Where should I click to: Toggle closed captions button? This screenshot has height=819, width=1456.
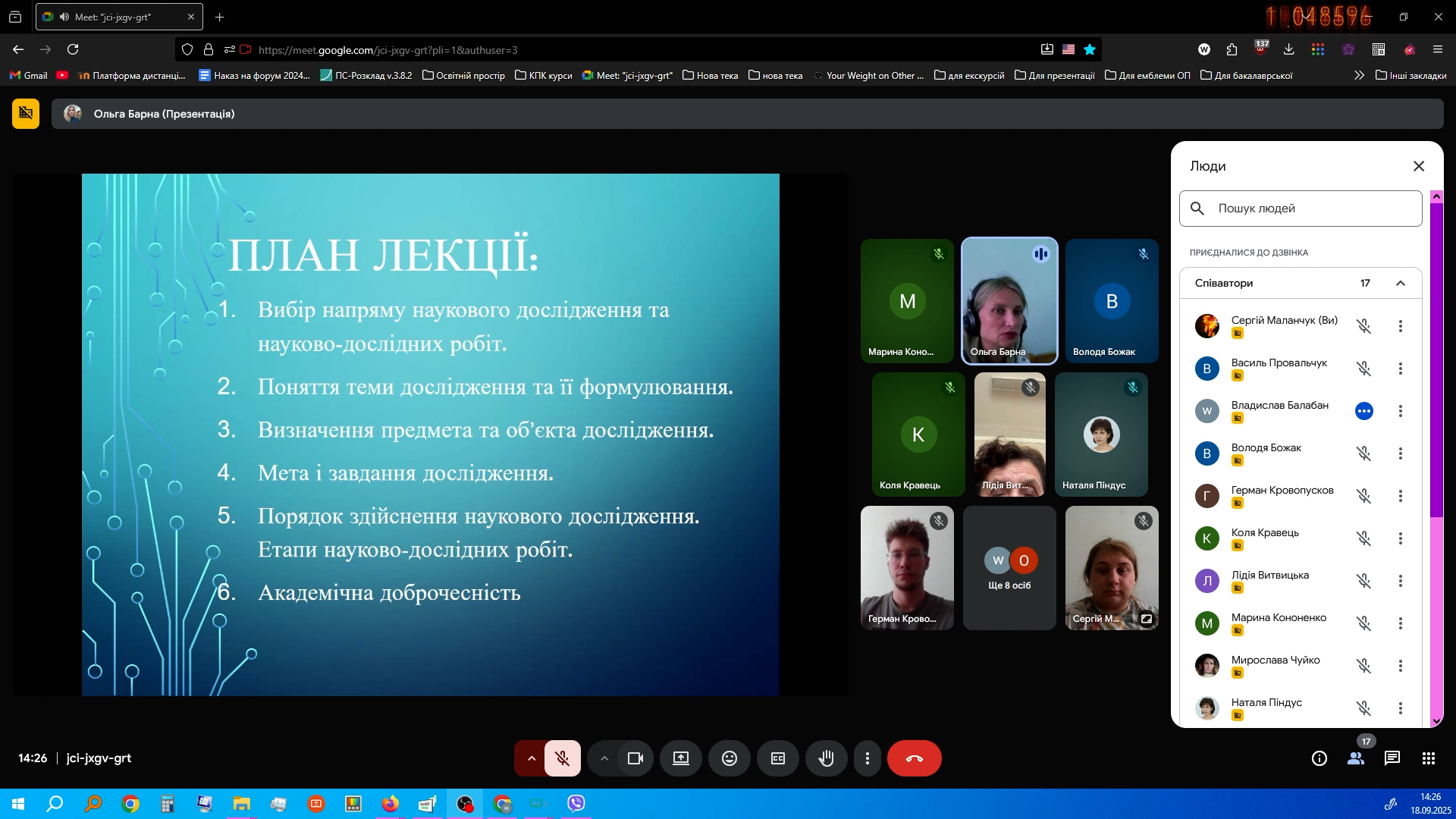[777, 758]
